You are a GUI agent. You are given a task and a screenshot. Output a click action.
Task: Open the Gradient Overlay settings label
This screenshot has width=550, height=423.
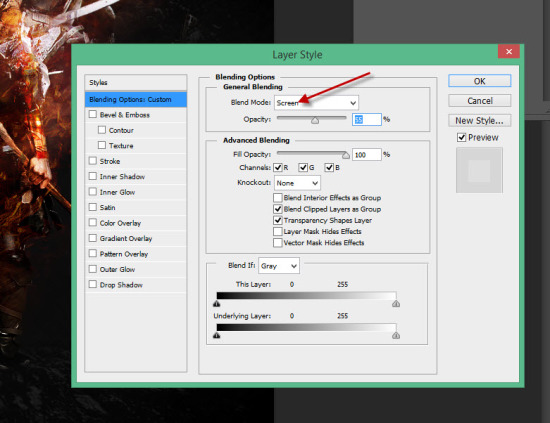tap(126, 239)
